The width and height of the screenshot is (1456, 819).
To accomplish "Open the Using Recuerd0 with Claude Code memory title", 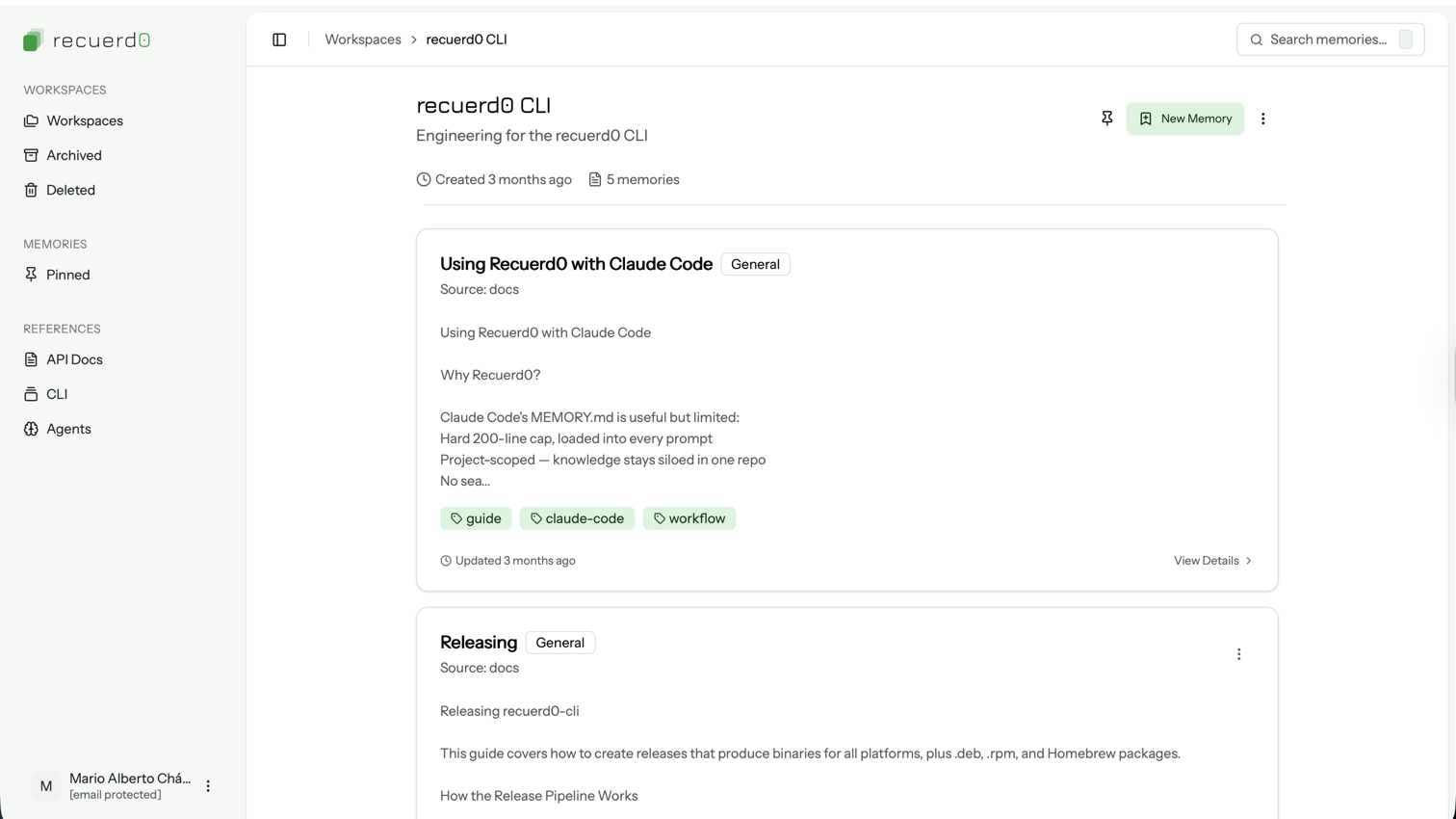I will (x=576, y=264).
